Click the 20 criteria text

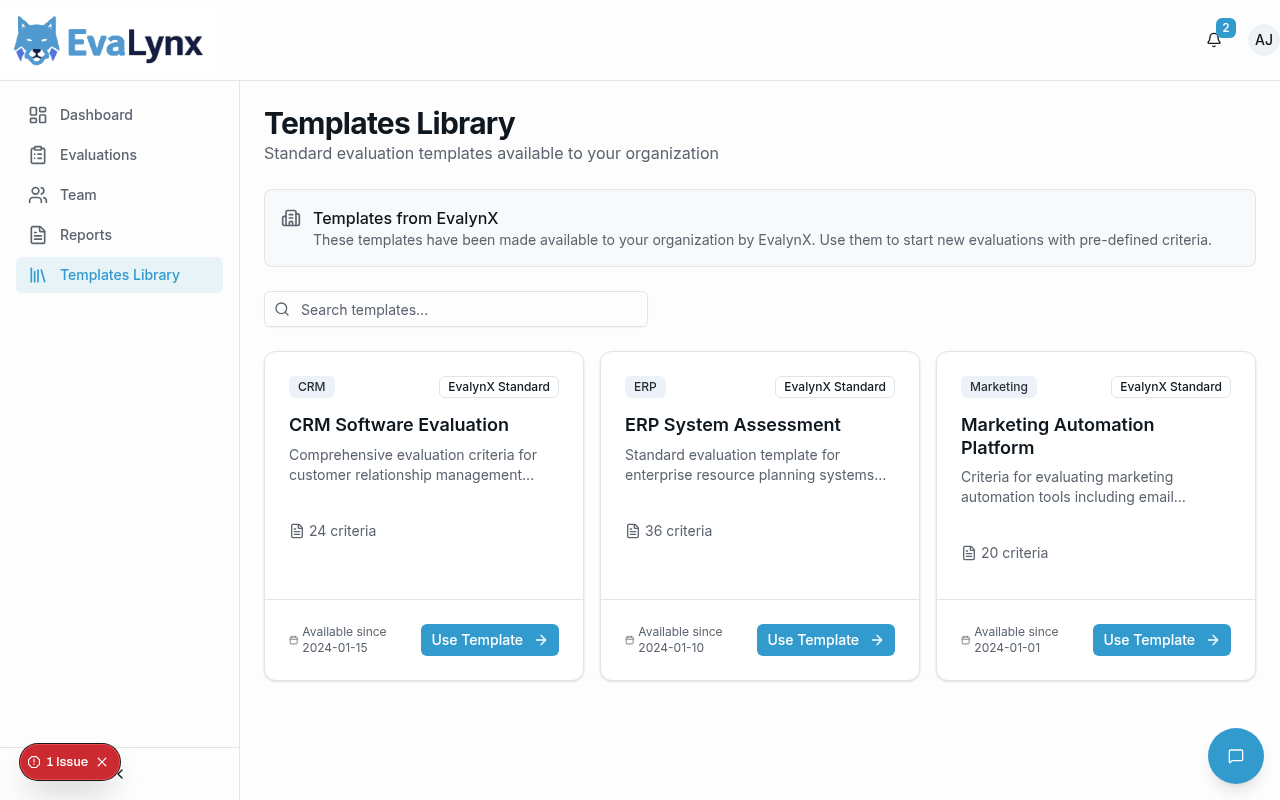click(x=1015, y=553)
